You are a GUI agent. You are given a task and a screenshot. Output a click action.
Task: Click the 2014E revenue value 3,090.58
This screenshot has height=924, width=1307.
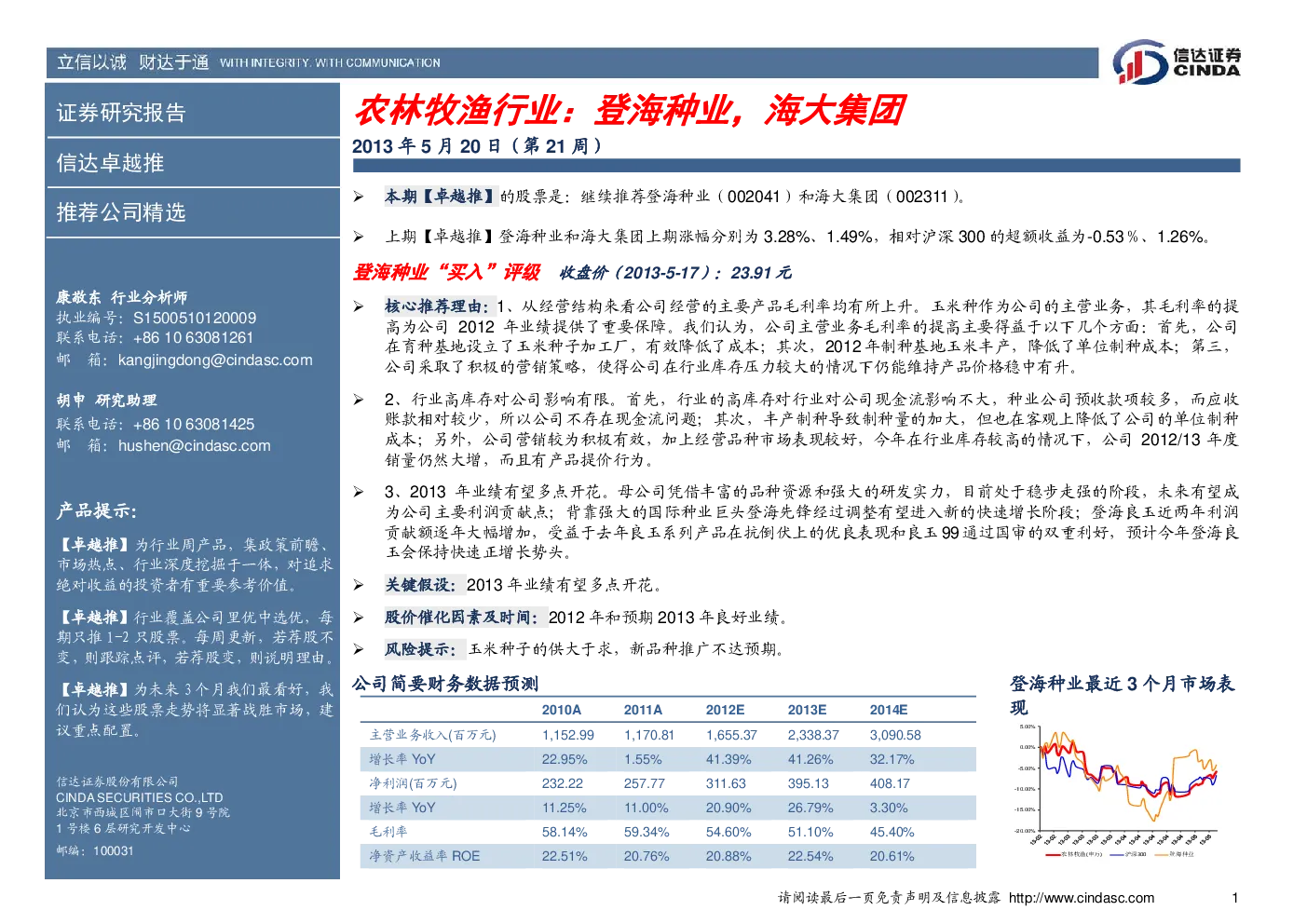[x=896, y=736]
